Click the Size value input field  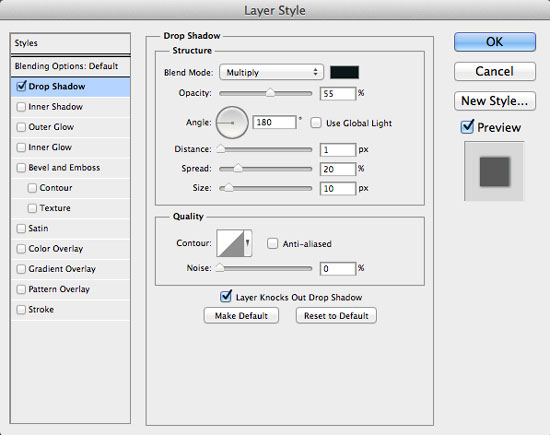337,189
